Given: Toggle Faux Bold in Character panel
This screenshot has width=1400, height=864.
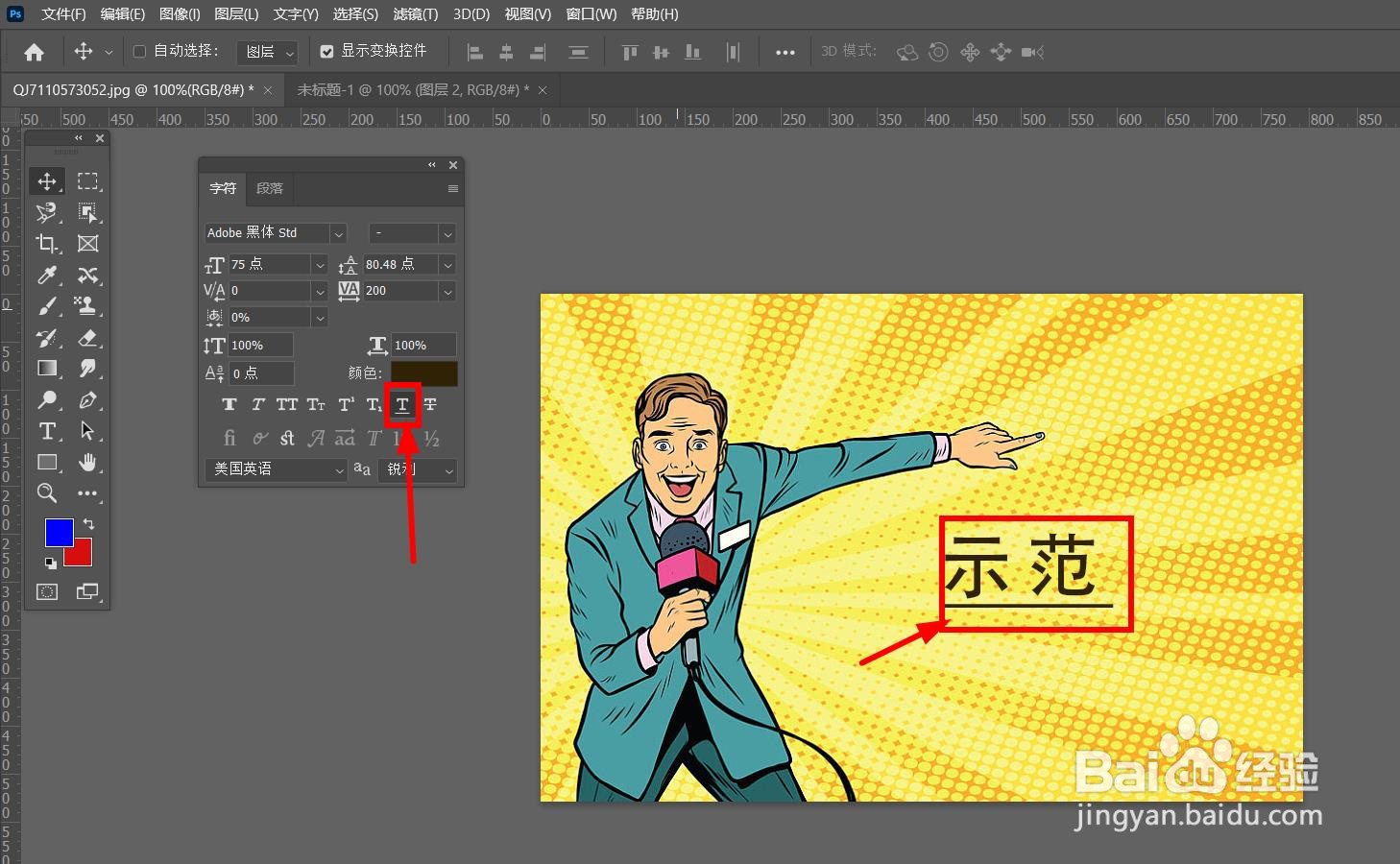Looking at the screenshot, I should tap(229, 405).
